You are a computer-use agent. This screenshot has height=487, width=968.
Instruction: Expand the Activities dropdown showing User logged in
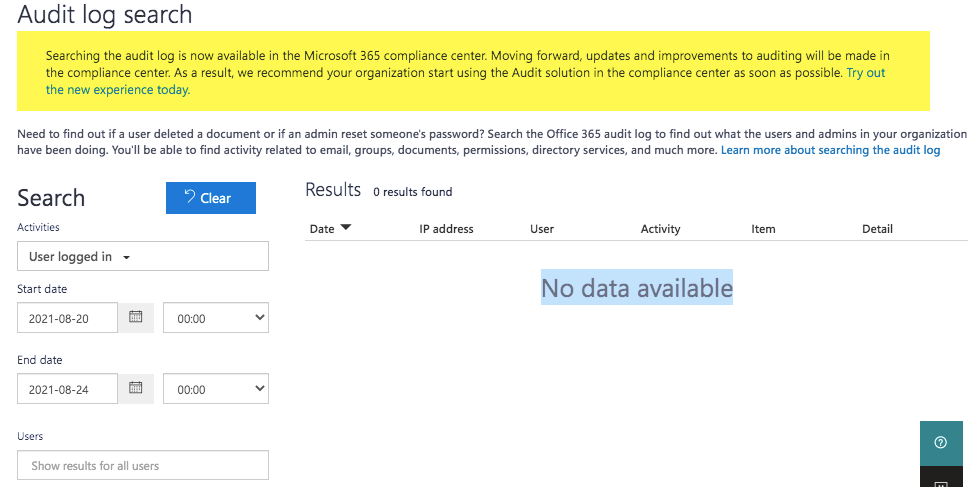(143, 257)
